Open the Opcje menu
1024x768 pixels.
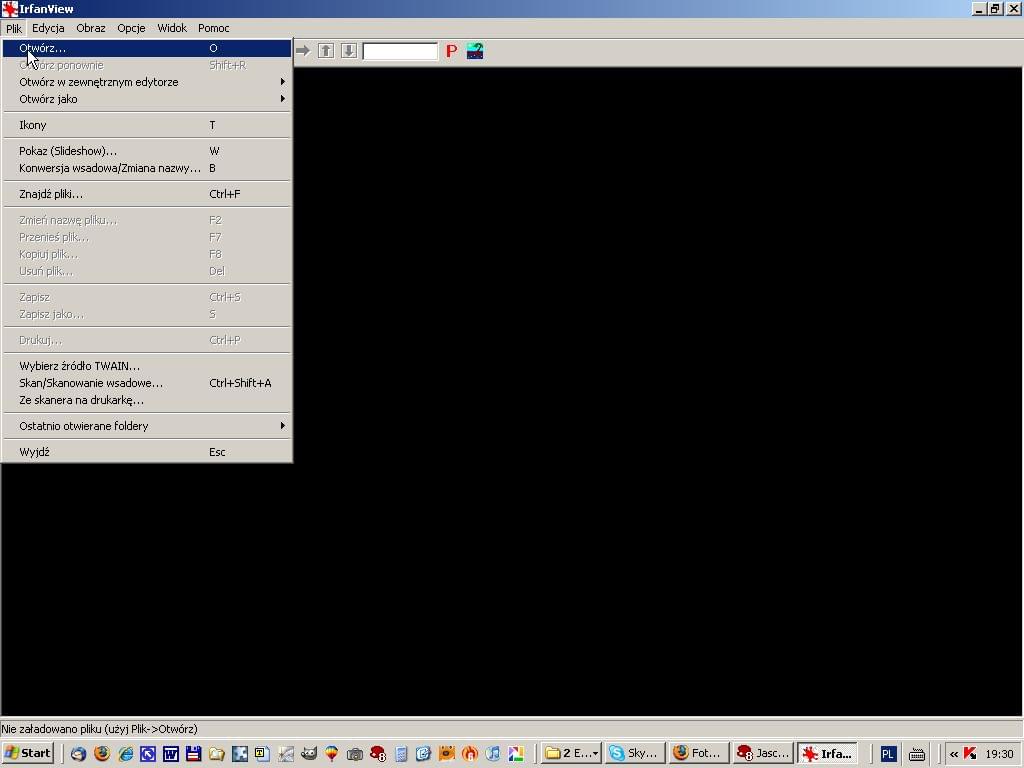(x=131, y=28)
